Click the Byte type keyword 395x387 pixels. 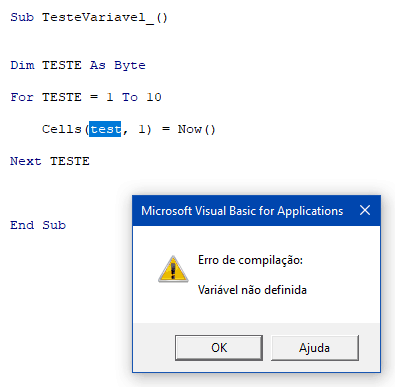tap(130, 66)
